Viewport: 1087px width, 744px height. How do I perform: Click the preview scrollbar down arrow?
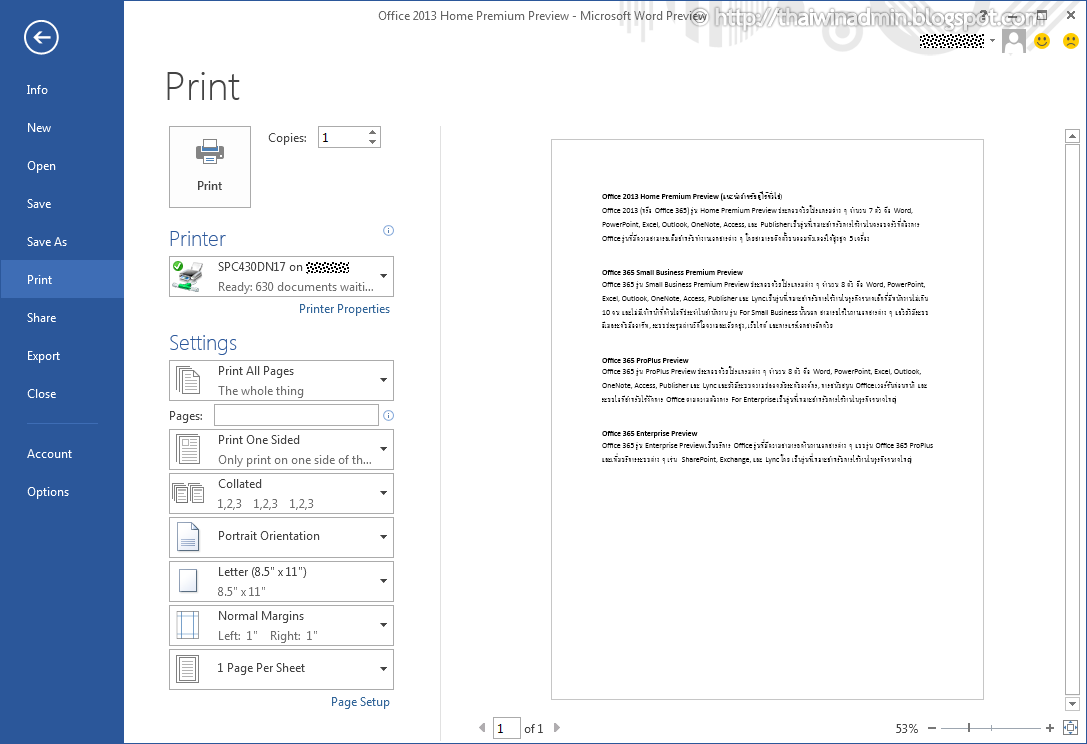[x=1072, y=704]
